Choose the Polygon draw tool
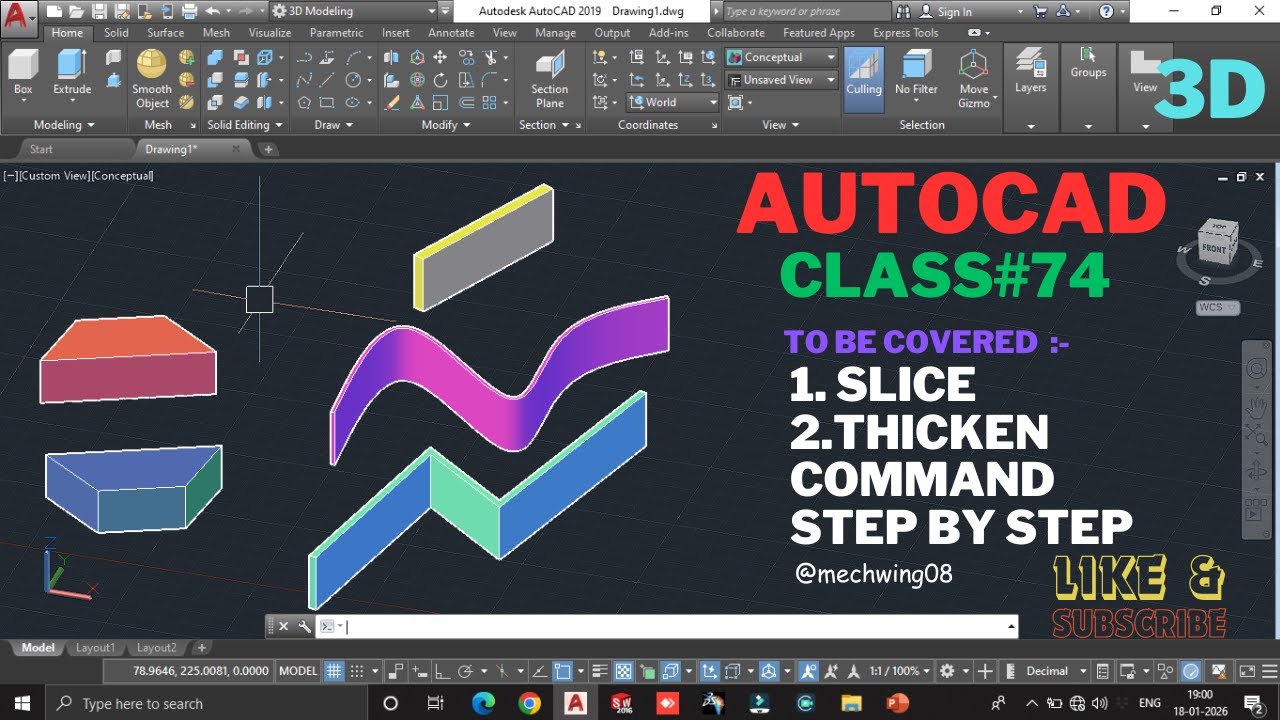This screenshot has height=720, width=1280. tap(304, 102)
